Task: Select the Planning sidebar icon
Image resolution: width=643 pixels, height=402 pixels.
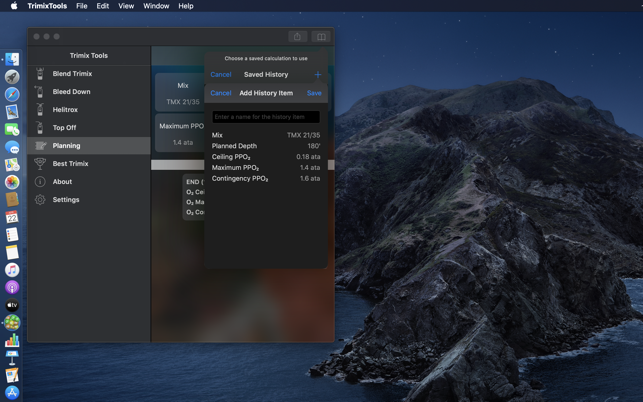Action: pyautogui.click(x=40, y=146)
